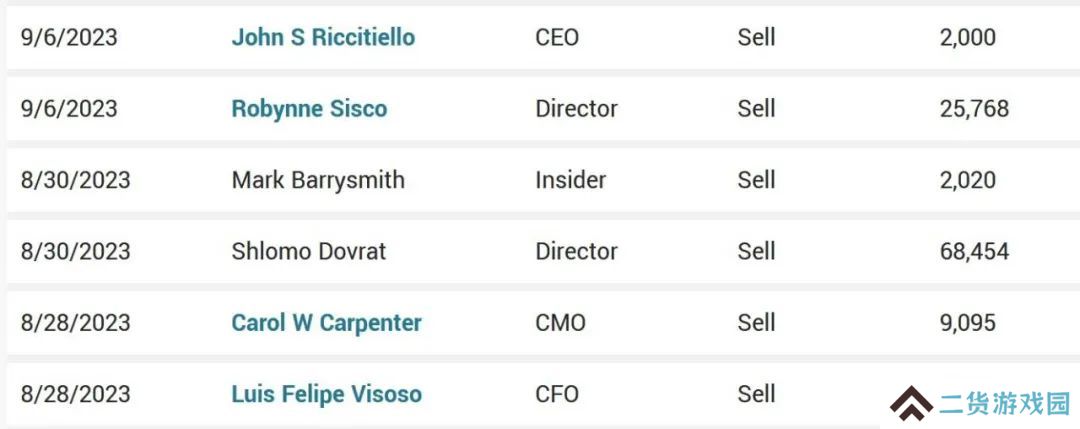Open Luis Felipe Visoso profile link
This screenshot has width=1080, height=429.
click(x=326, y=394)
